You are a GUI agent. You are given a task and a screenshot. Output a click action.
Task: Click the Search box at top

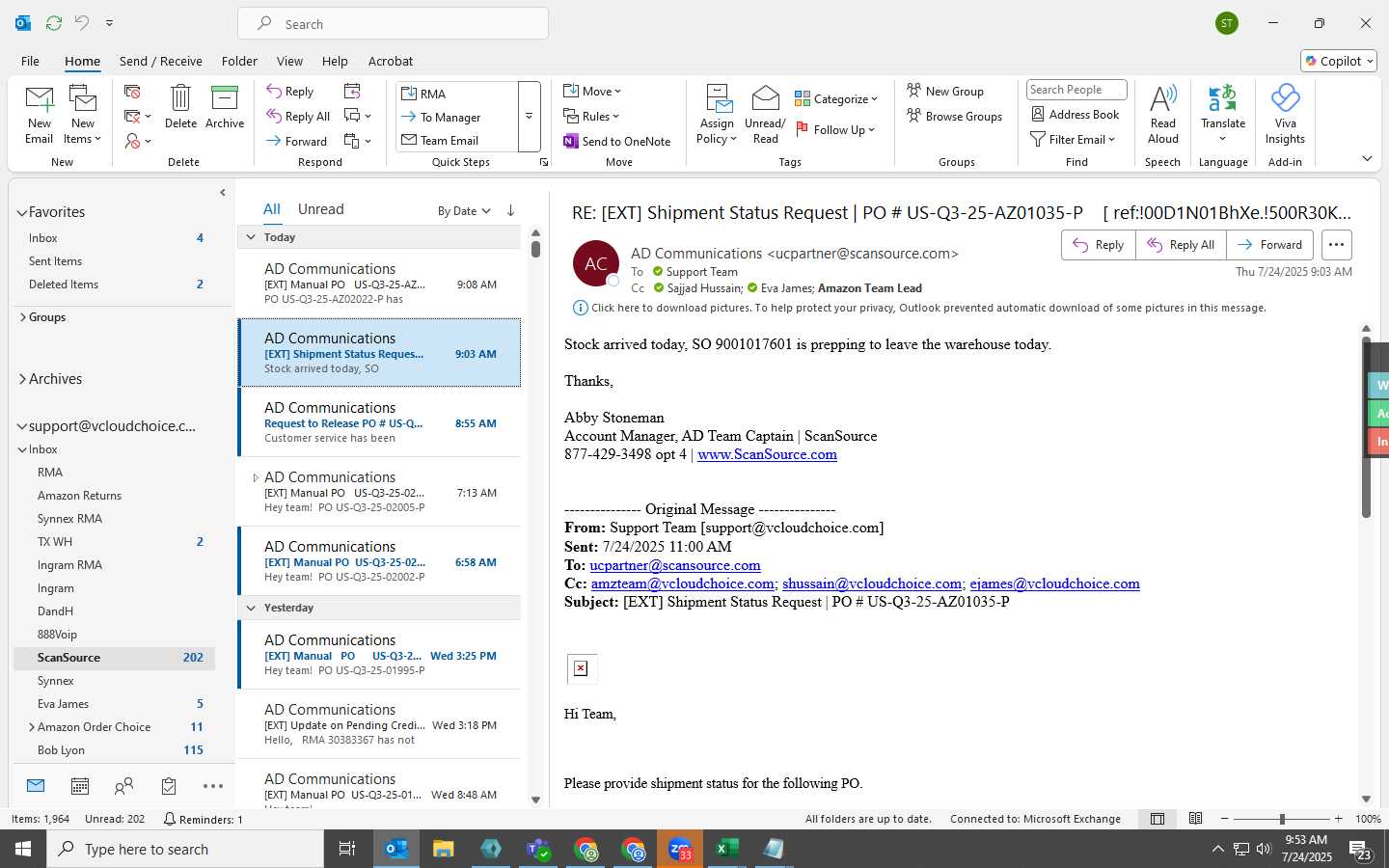click(x=393, y=24)
